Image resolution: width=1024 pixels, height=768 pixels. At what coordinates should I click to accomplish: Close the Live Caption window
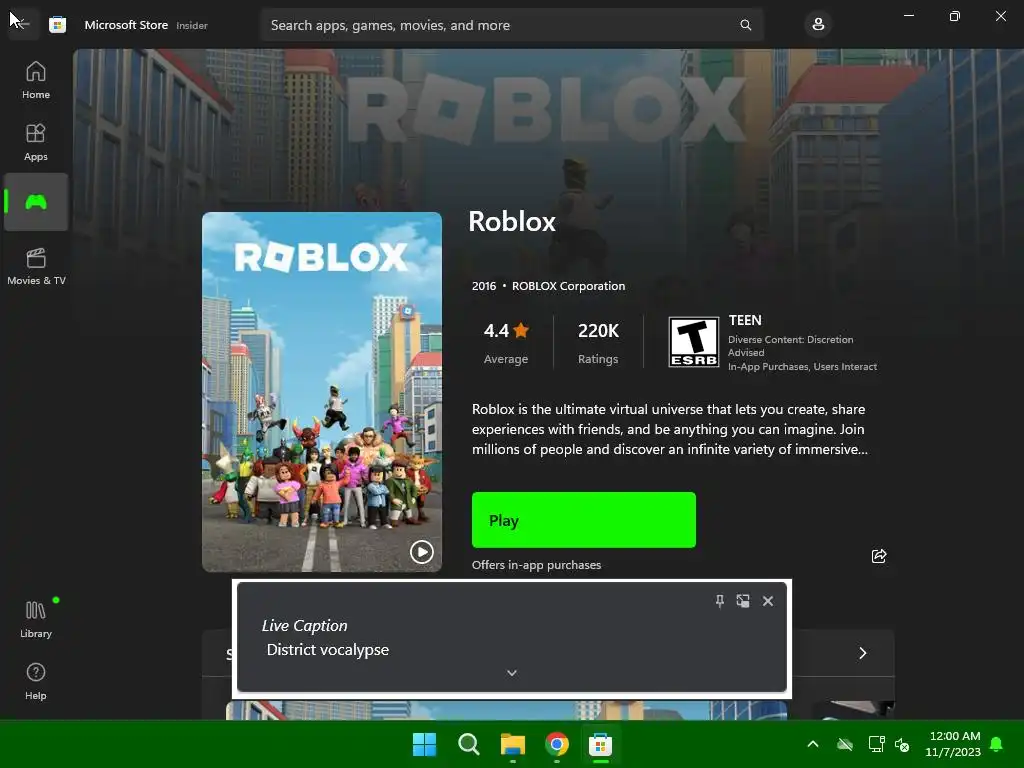(768, 601)
